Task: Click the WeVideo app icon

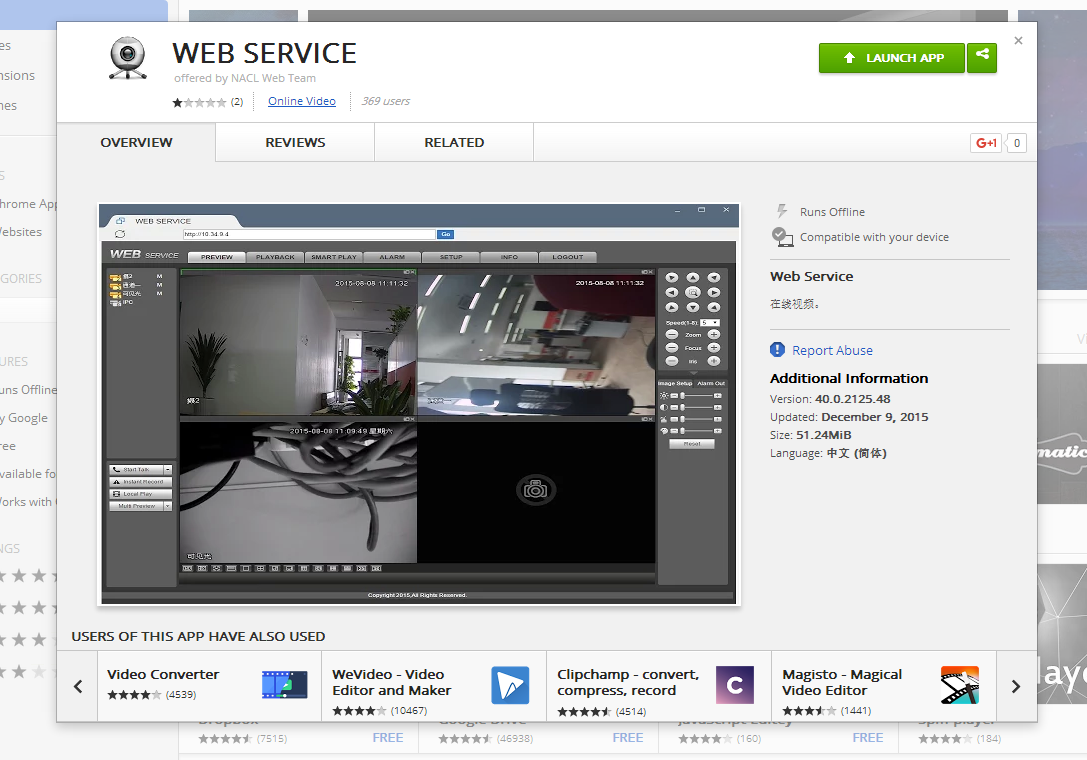Action: tap(510, 685)
